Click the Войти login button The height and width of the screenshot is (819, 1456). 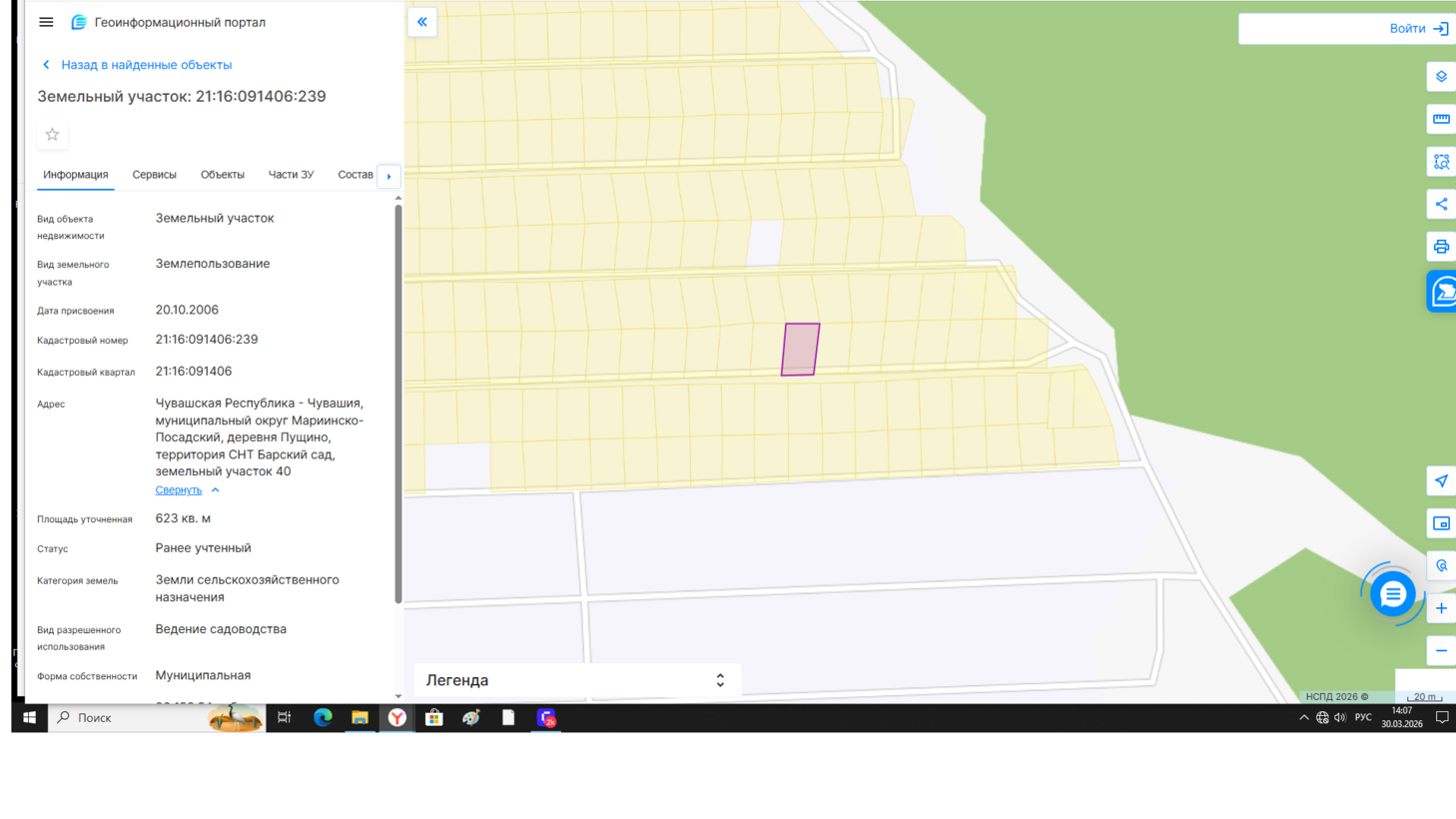coord(1418,29)
